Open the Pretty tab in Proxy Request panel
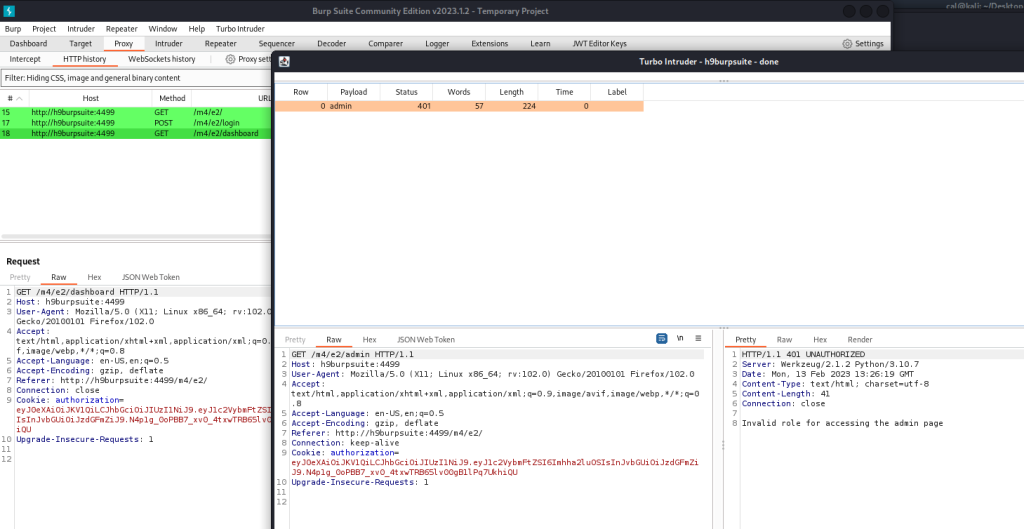 click(x=20, y=278)
